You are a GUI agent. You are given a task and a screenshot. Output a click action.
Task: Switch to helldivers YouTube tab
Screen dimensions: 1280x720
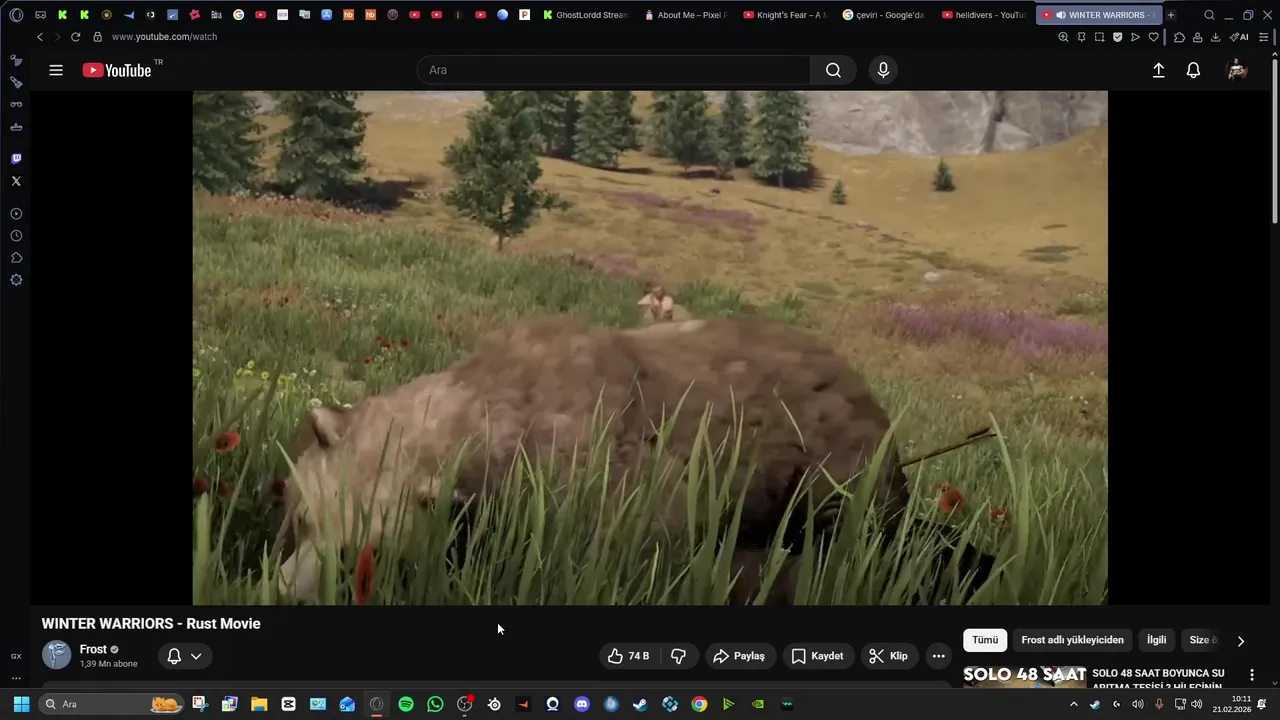coord(983,15)
